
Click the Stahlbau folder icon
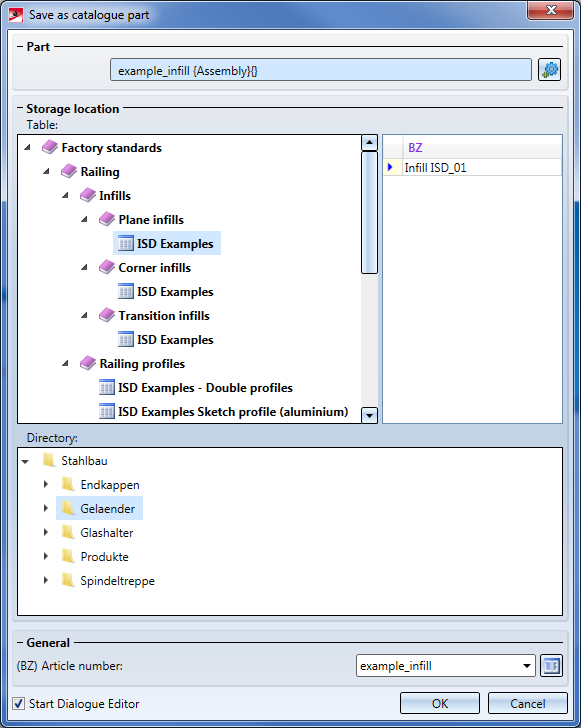point(49,460)
